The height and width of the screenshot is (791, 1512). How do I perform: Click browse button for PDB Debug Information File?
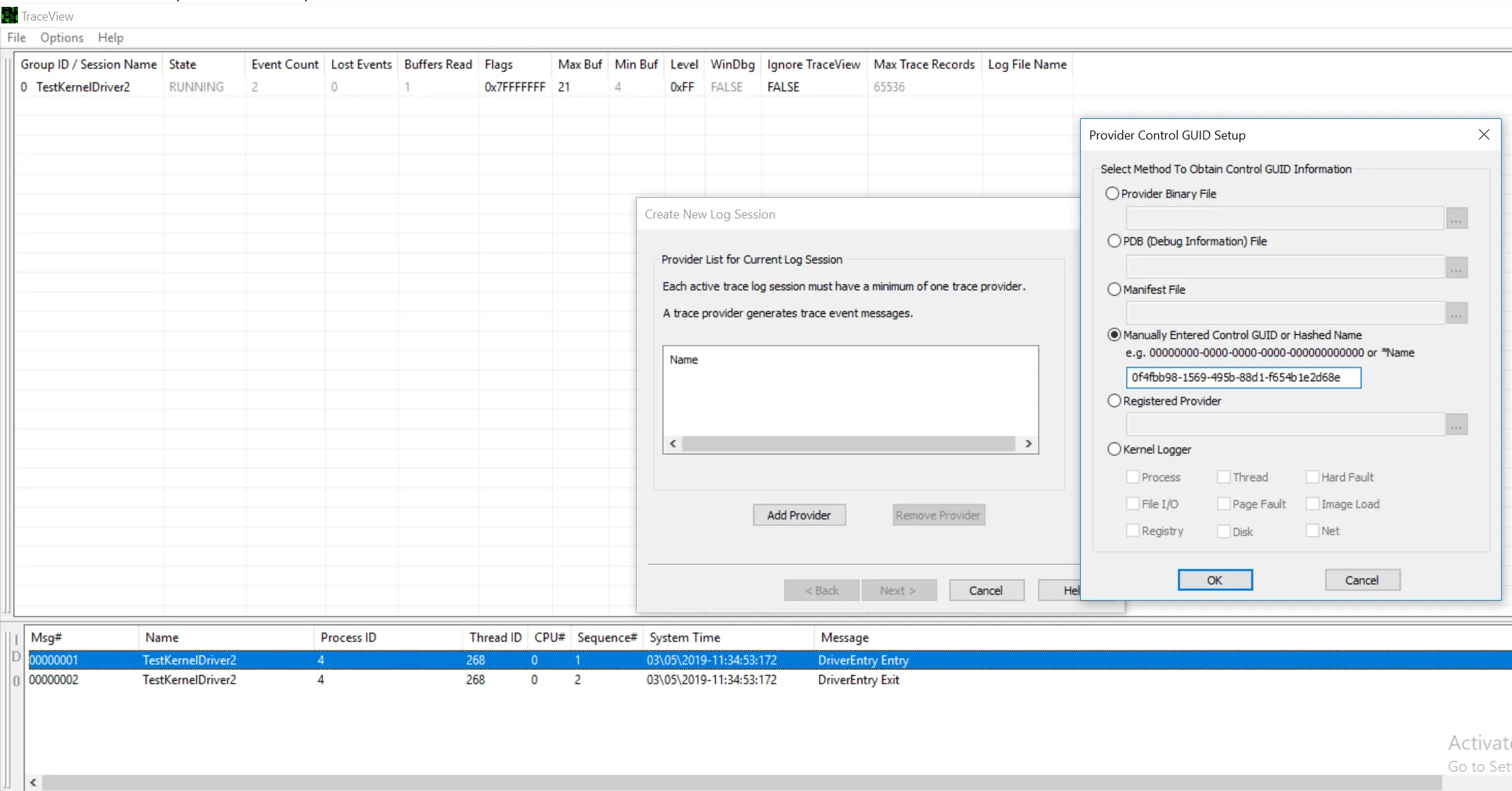(x=1456, y=267)
